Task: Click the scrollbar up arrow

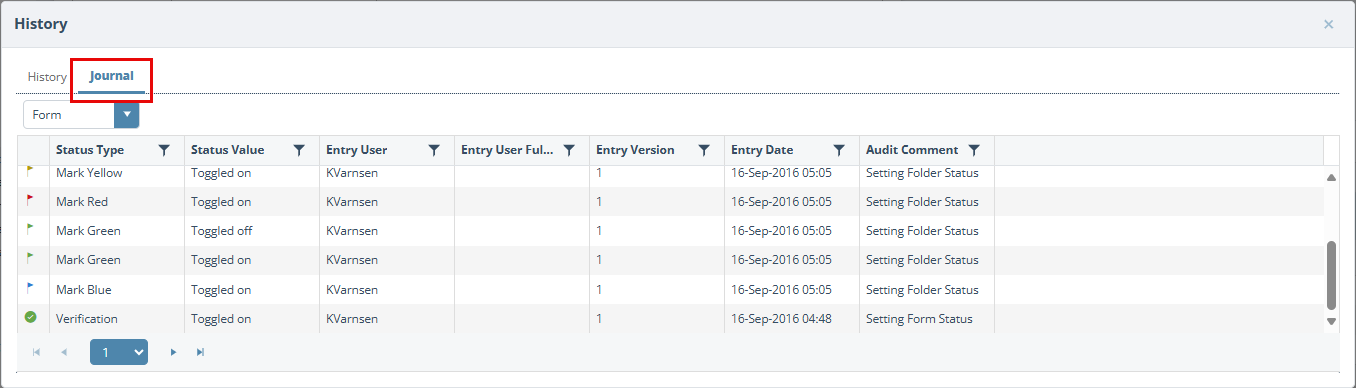Action: [1331, 177]
